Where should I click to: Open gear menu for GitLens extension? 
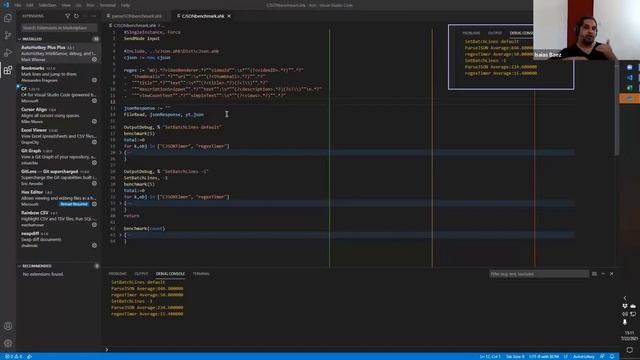94,184
